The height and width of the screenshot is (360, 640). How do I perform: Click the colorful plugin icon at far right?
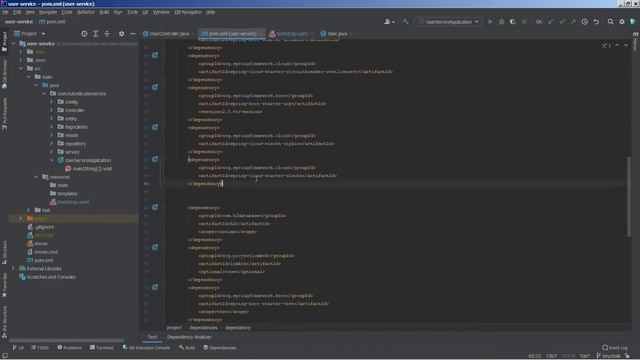pyautogui.click(x=633, y=22)
